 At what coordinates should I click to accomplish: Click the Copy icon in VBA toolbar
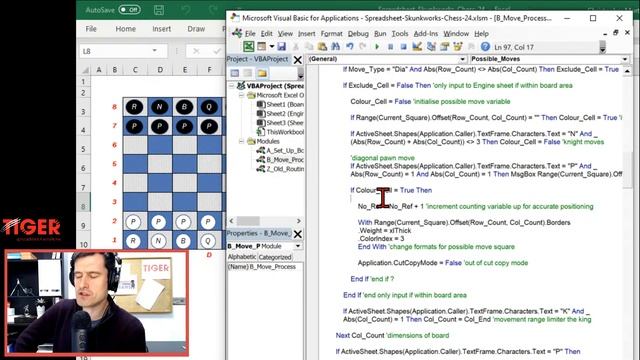(309, 47)
